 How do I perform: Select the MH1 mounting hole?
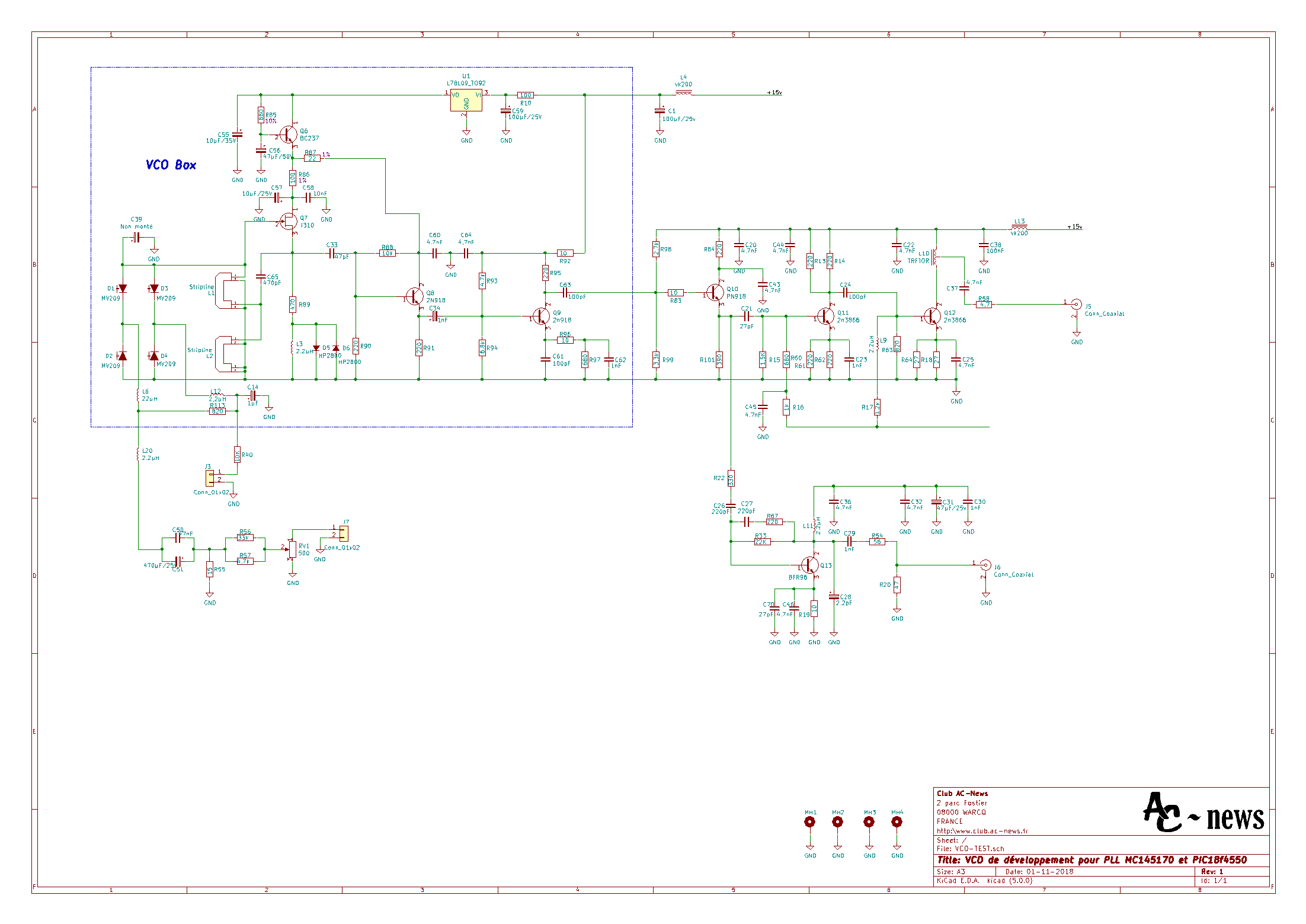click(x=809, y=821)
